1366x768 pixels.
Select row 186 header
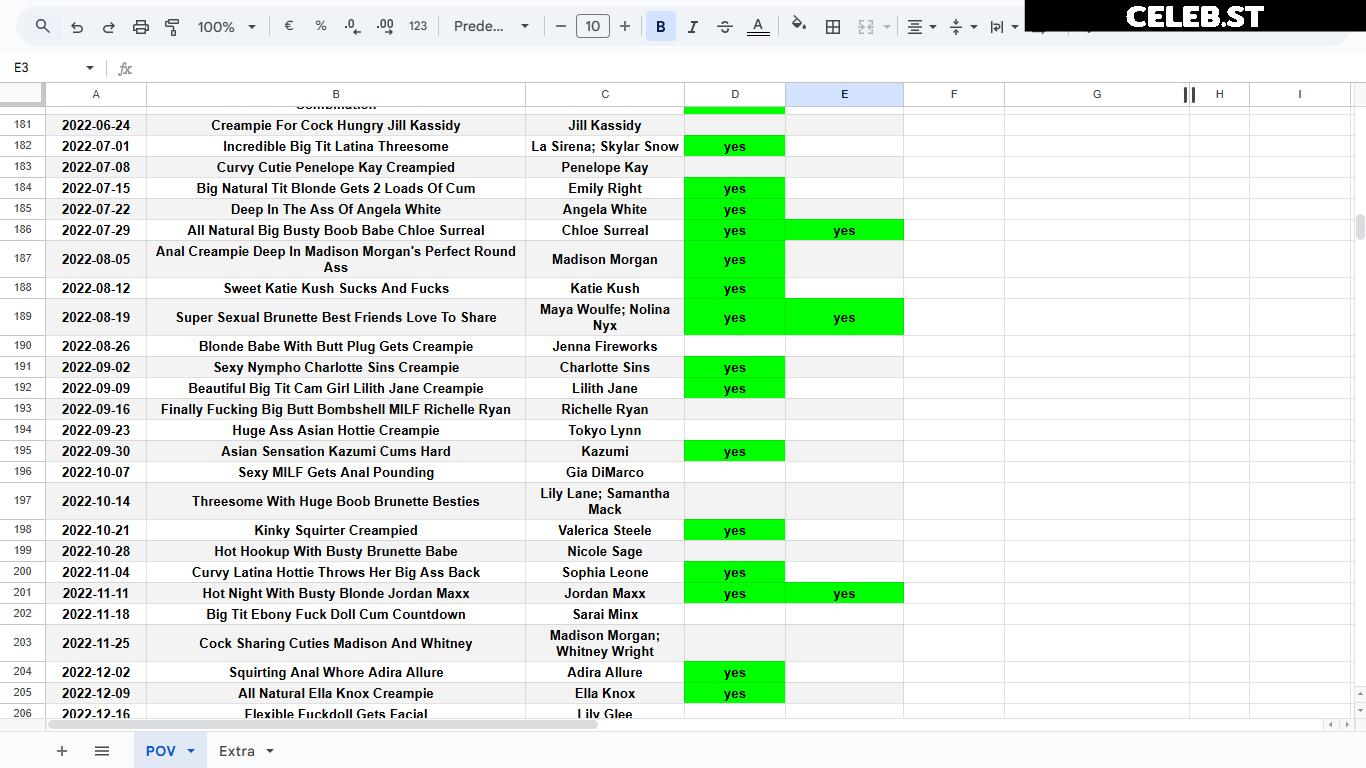[23, 230]
